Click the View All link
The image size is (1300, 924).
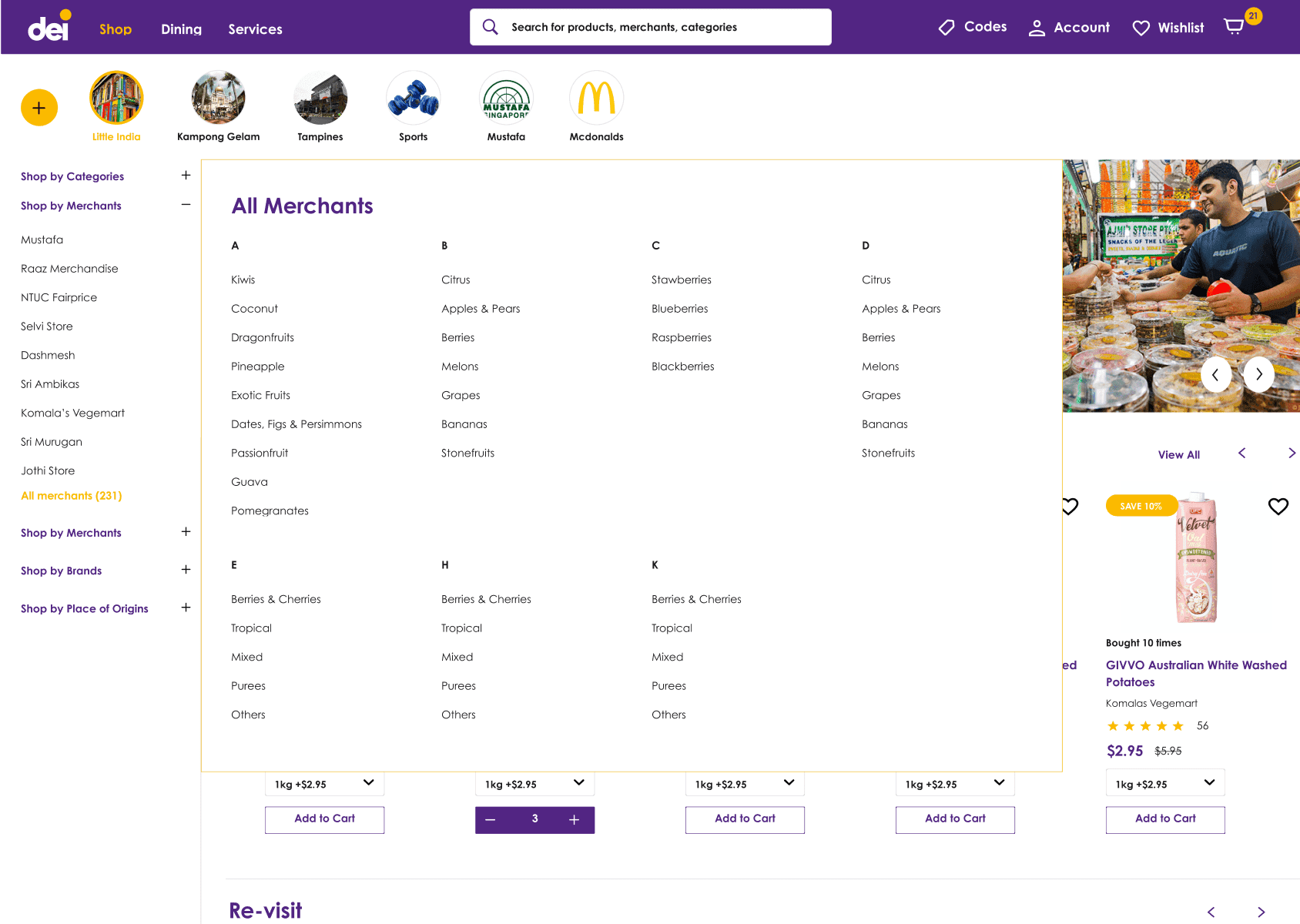pos(1178,455)
